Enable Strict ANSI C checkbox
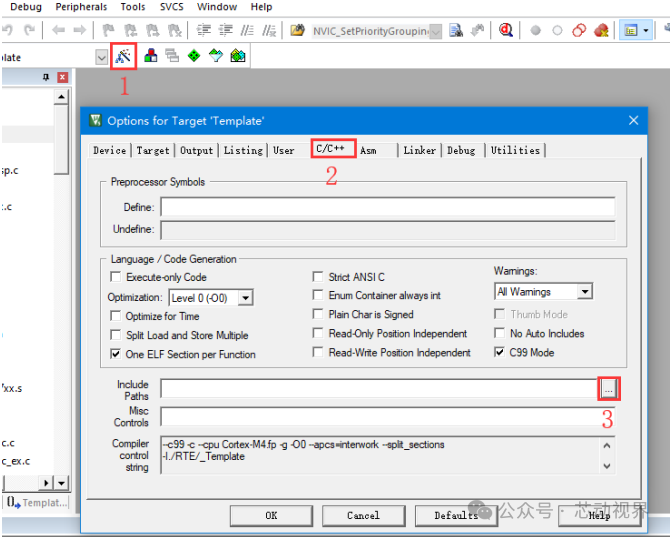The width and height of the screenshot is (670, 537). [x=317, y=277]
